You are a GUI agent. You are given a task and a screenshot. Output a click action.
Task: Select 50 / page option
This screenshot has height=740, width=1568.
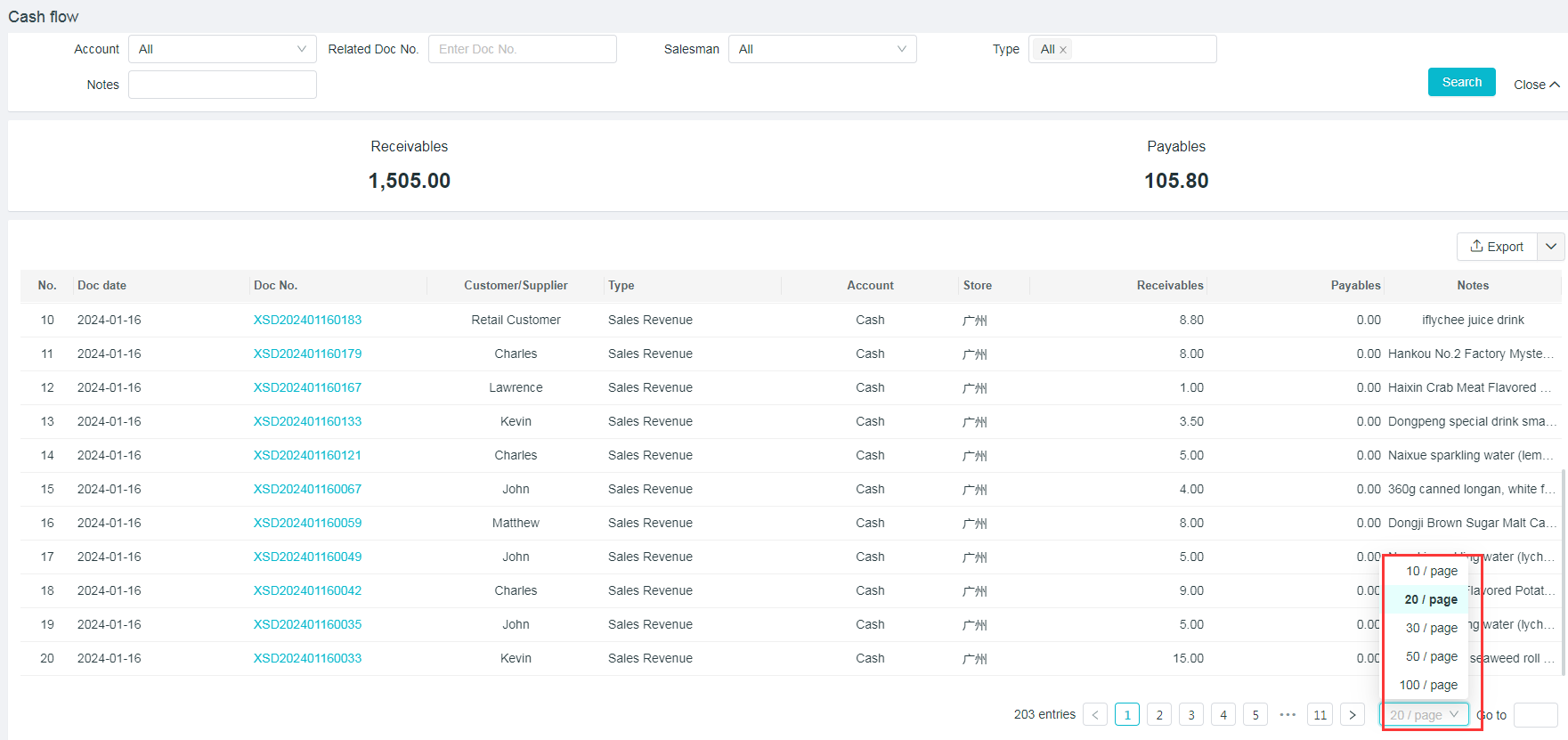click(x=1431, y=656)
